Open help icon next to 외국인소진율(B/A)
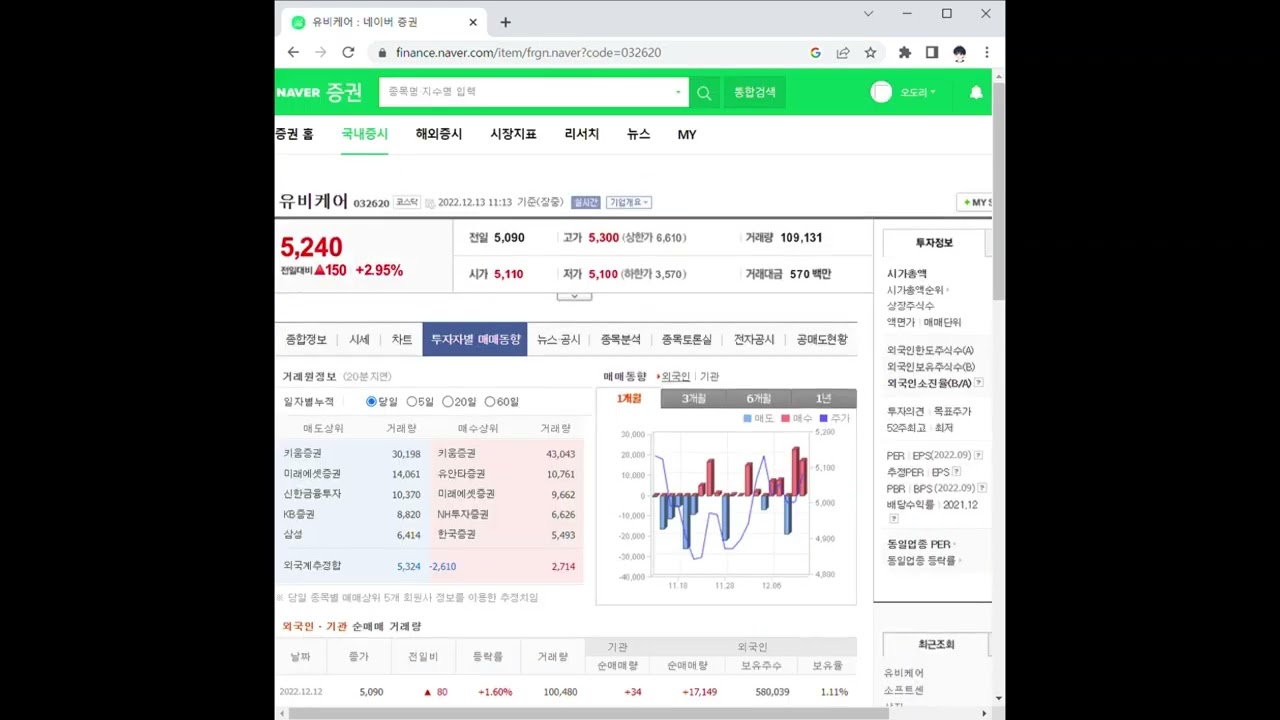Screen dimensions: 1280x720 pos(979,383)
